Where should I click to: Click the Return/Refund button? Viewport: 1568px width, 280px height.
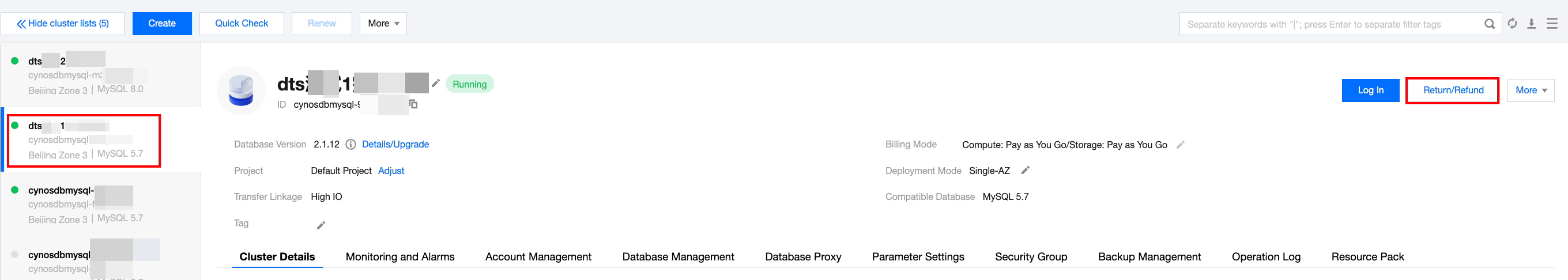click(x=1452, y=90)
